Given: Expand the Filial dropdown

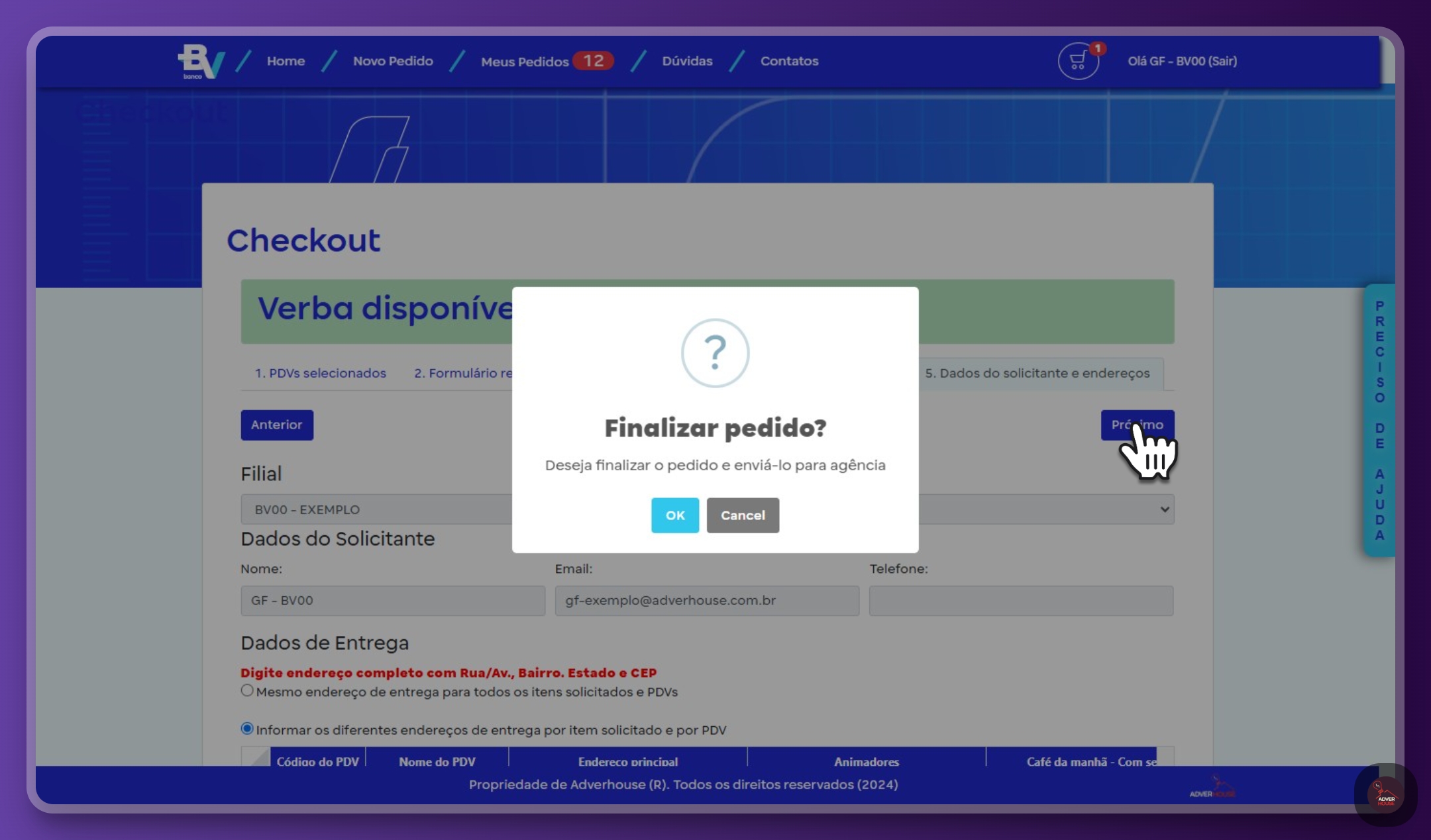Looking at the screenshot, I should pyautogui.click(x=708, y=509).
